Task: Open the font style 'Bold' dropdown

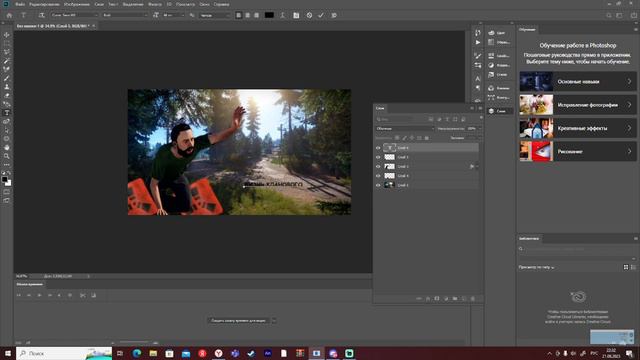Action: [x=125, y=15]
